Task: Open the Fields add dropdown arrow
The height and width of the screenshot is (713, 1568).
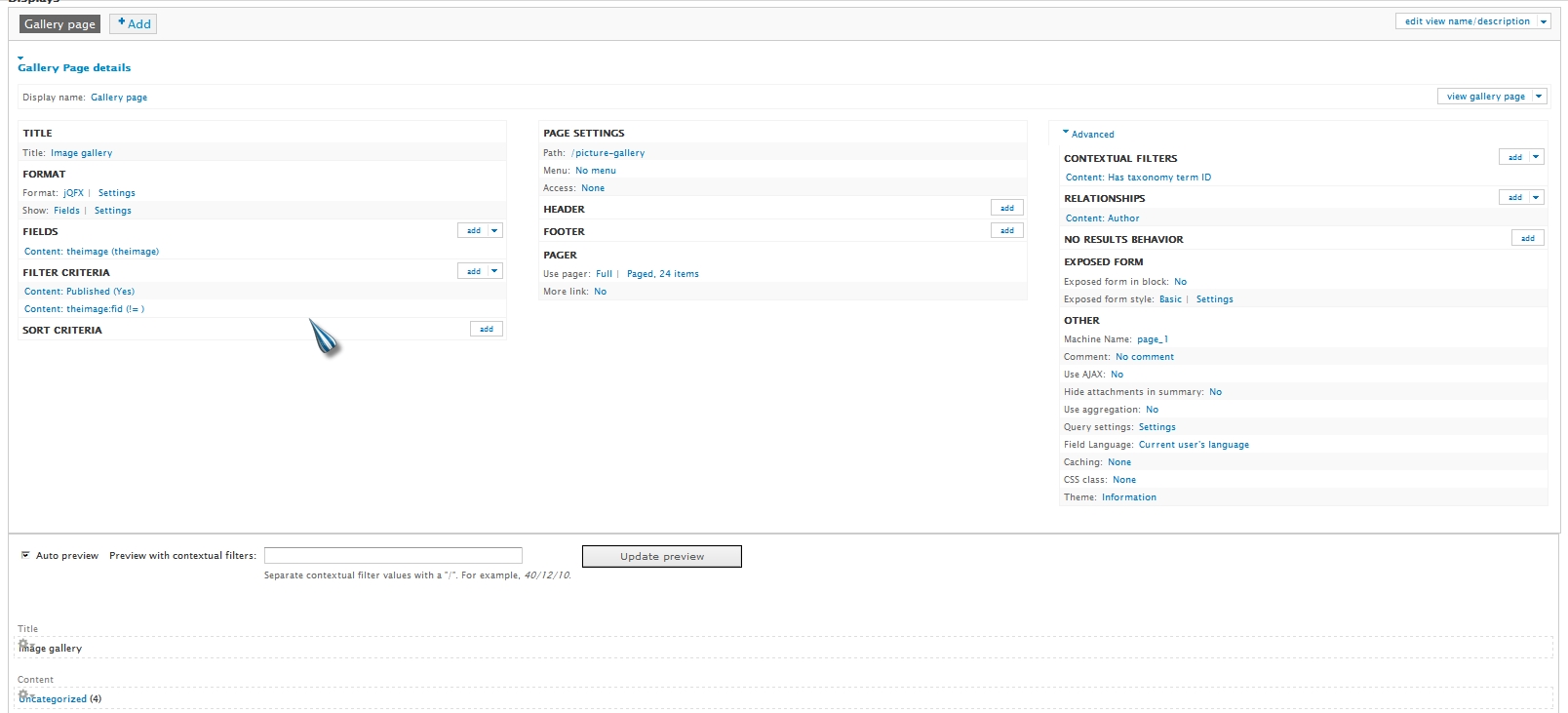Action: tap(495, 230)
